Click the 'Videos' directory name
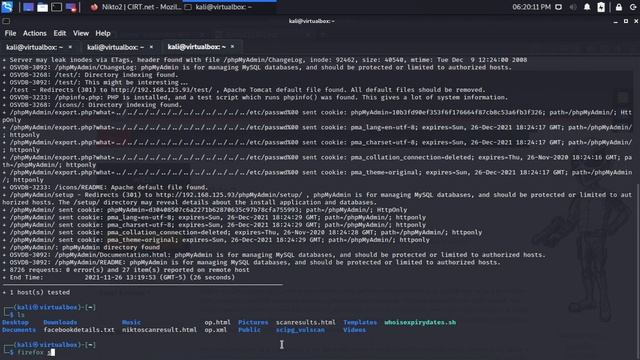Image resolution: width=640 pixels, height=360 pixels. pyautogui.click(x=355, y=330)
